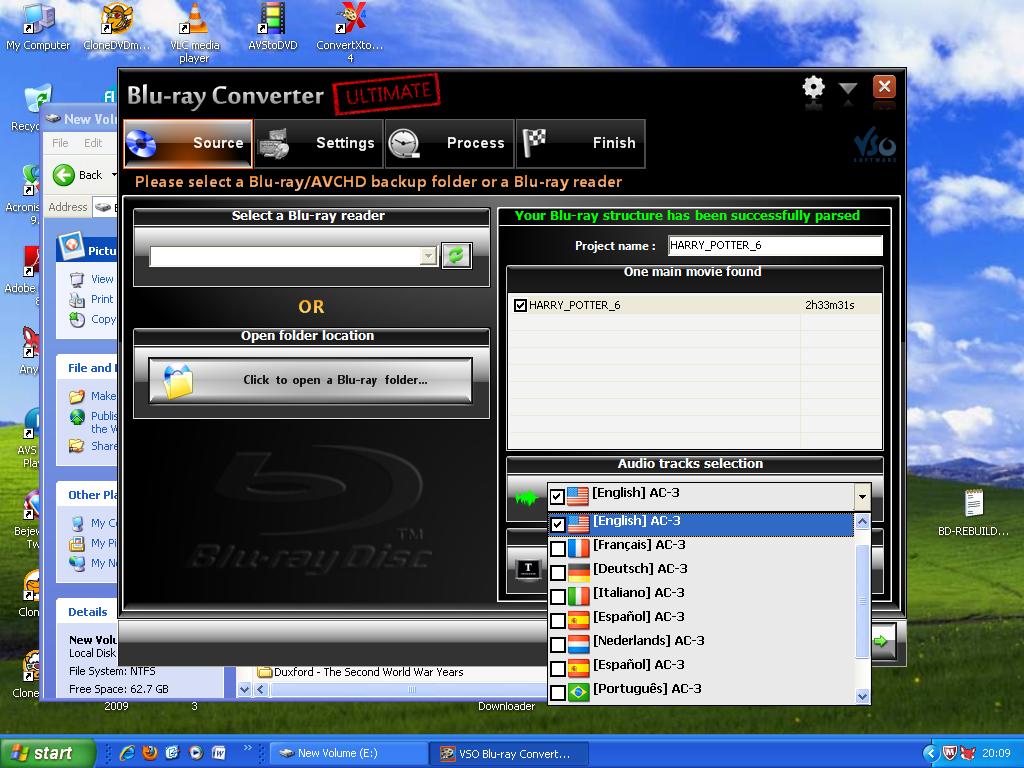Launch AVStoDVD desktop shortcut
1024x768 pixels.
(273, 27)
